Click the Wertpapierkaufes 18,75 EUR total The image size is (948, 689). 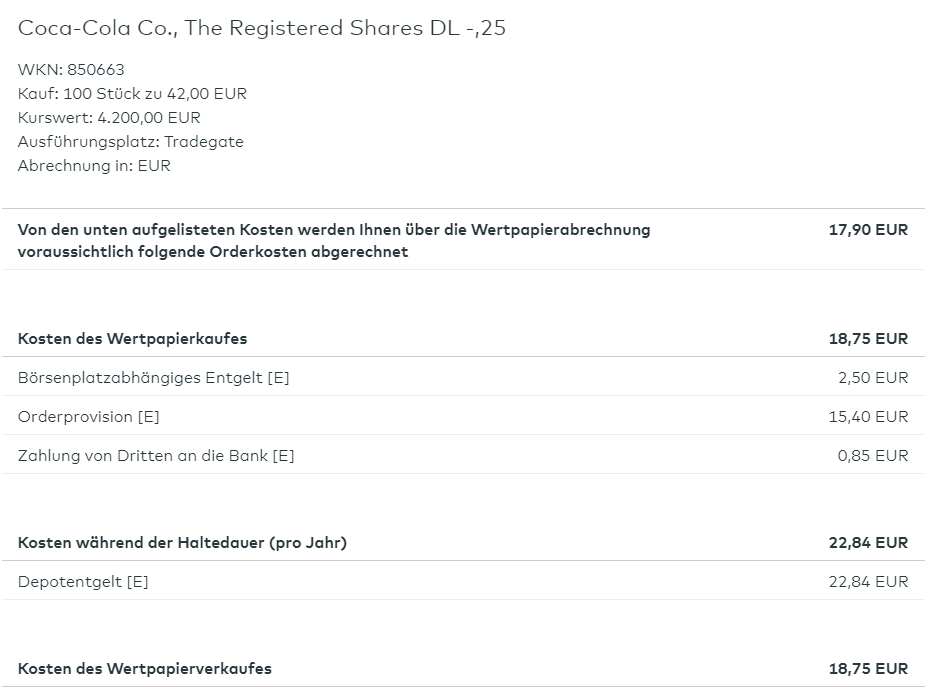[868, 339]
